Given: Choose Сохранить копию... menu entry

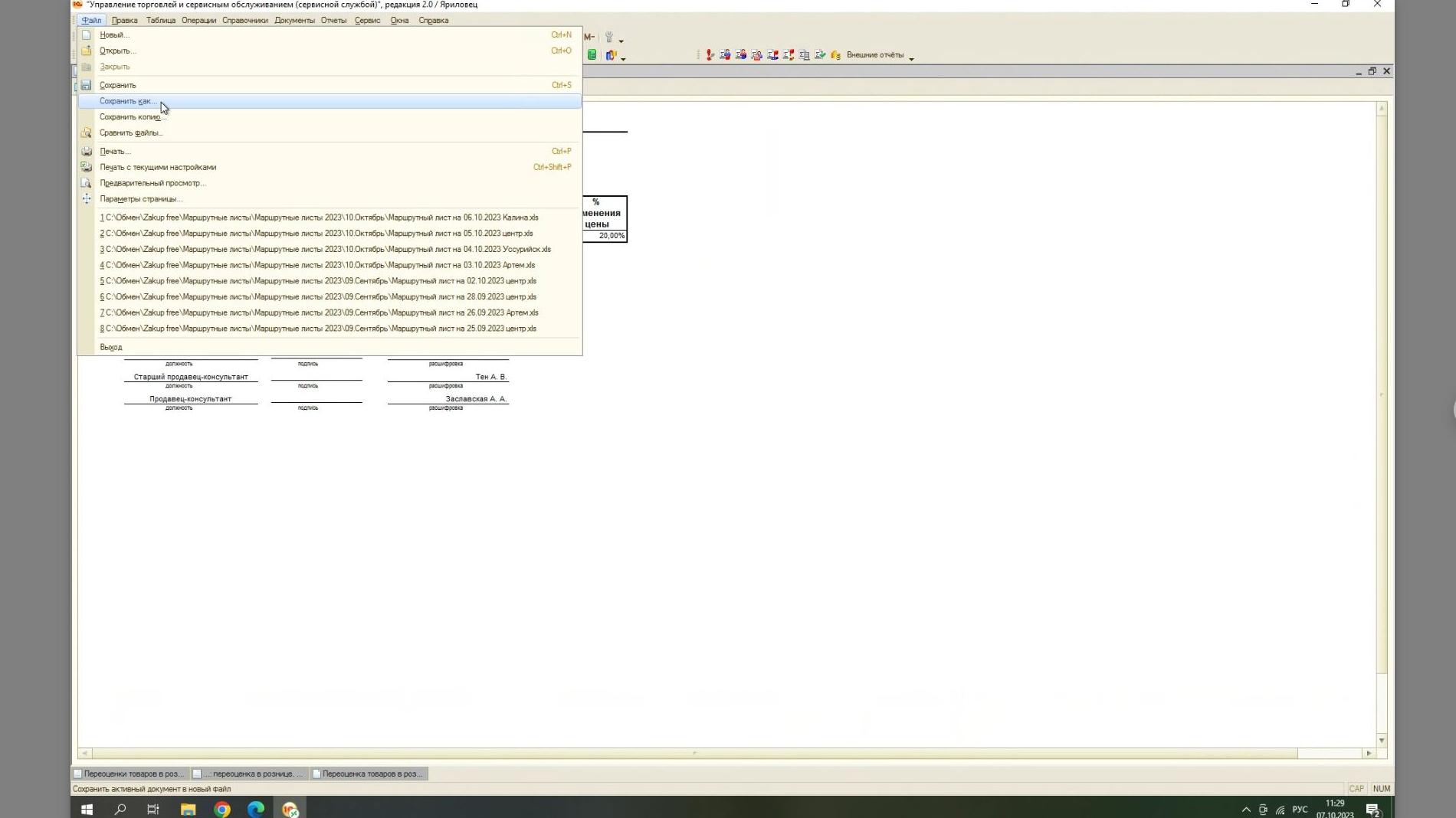Looking at the screenshot, I should coord(330,117).
